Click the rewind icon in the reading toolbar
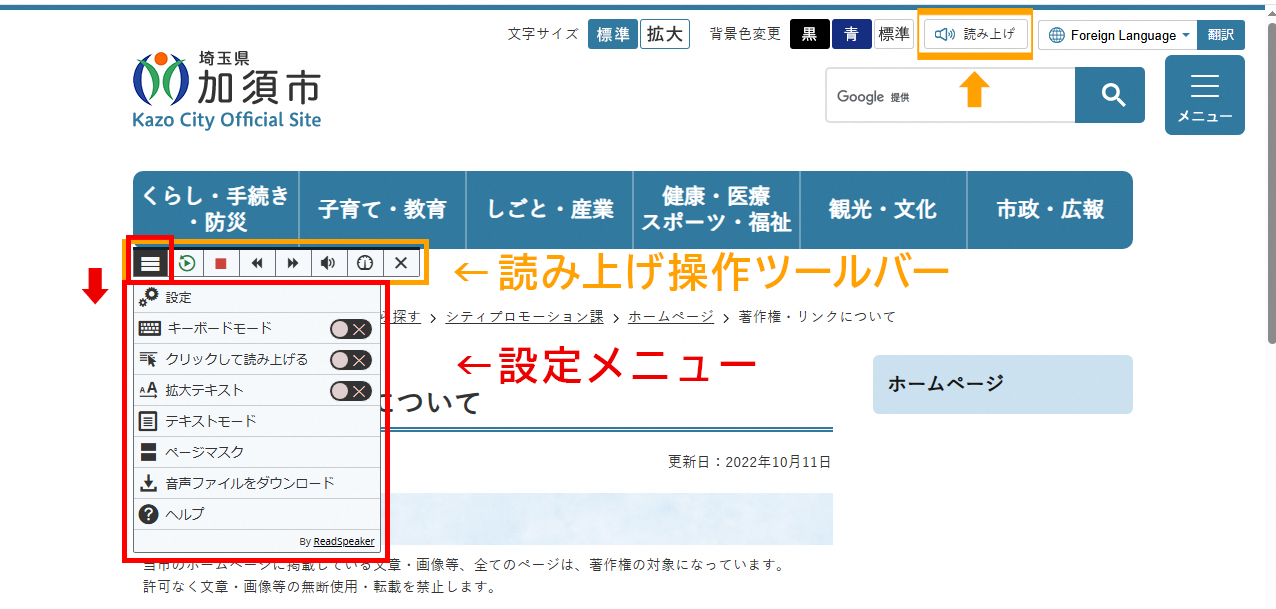 point(257,262)
